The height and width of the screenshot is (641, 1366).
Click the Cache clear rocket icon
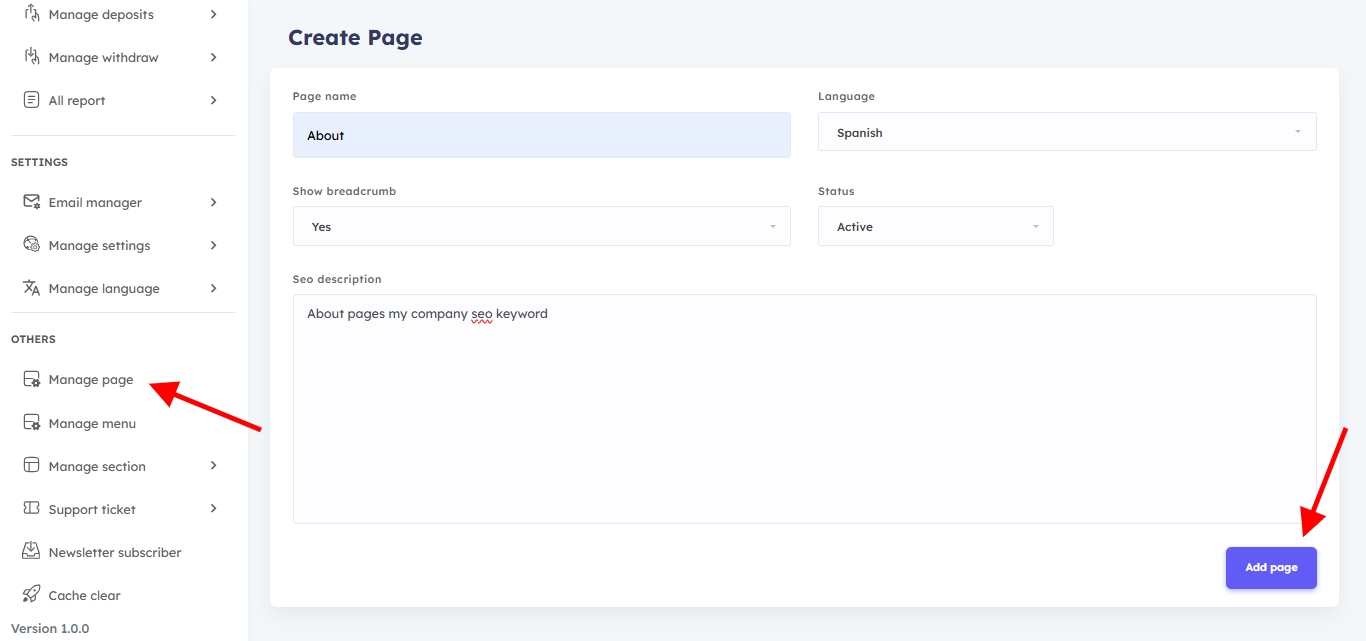tap(32, 595)
